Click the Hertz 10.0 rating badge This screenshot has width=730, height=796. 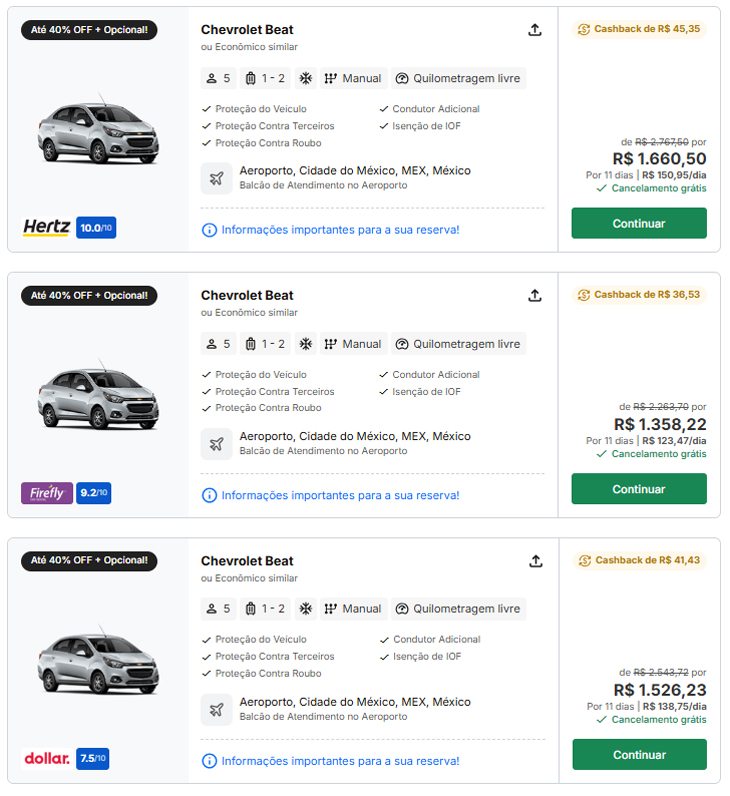(x=96, y=228)
